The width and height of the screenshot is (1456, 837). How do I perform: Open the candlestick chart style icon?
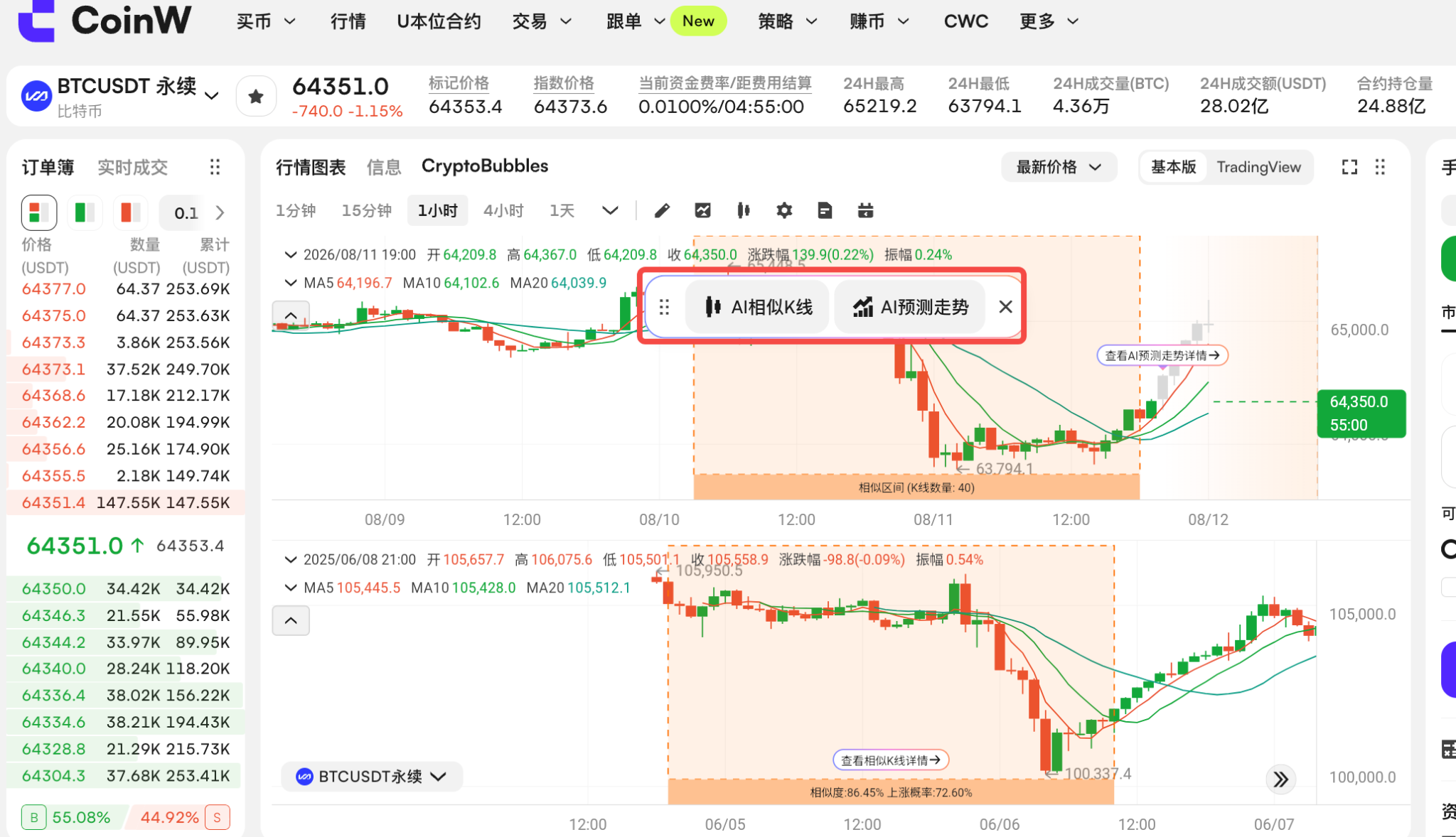click(744, 210)
